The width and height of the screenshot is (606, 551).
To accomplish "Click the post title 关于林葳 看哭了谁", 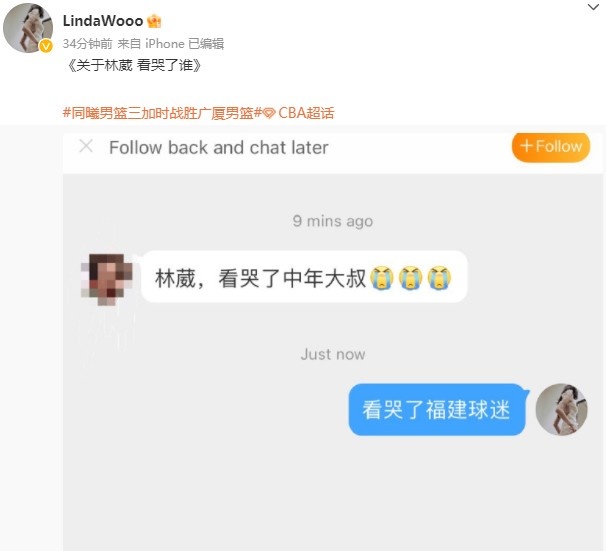I will click(x=134, y=65).
